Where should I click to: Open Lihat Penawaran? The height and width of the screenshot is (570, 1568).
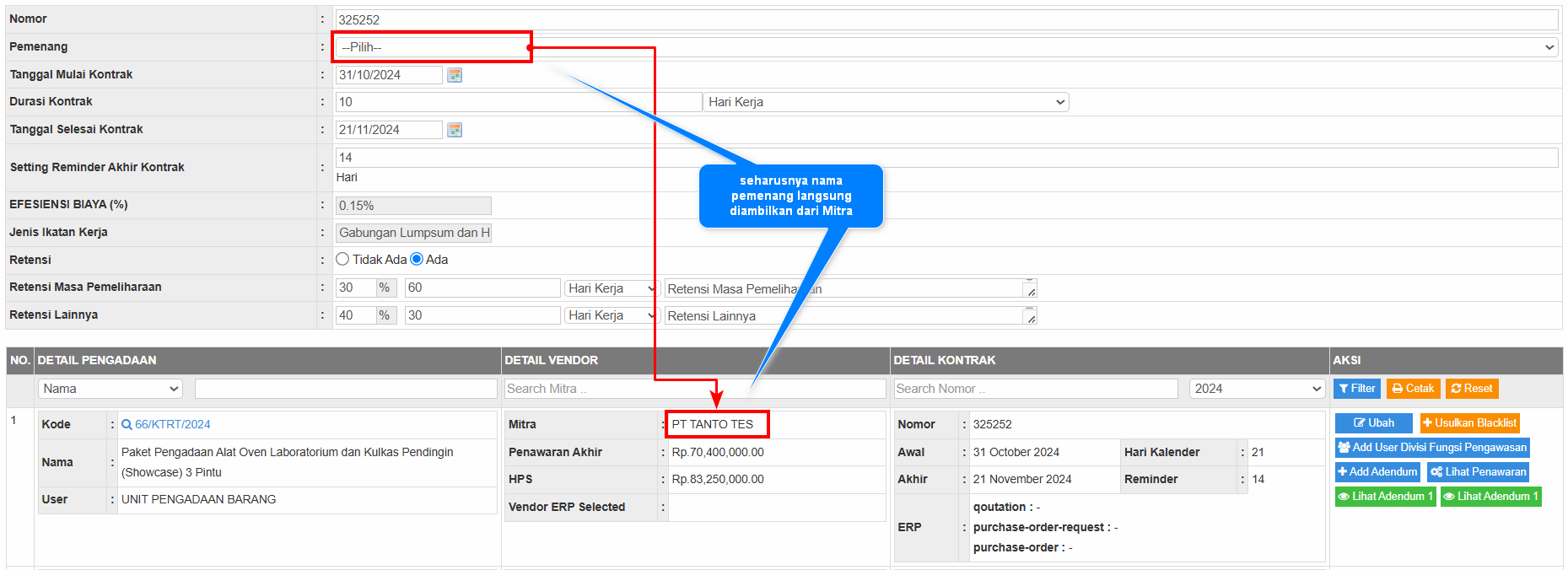pyautogui.click(x=1478, y=472)
